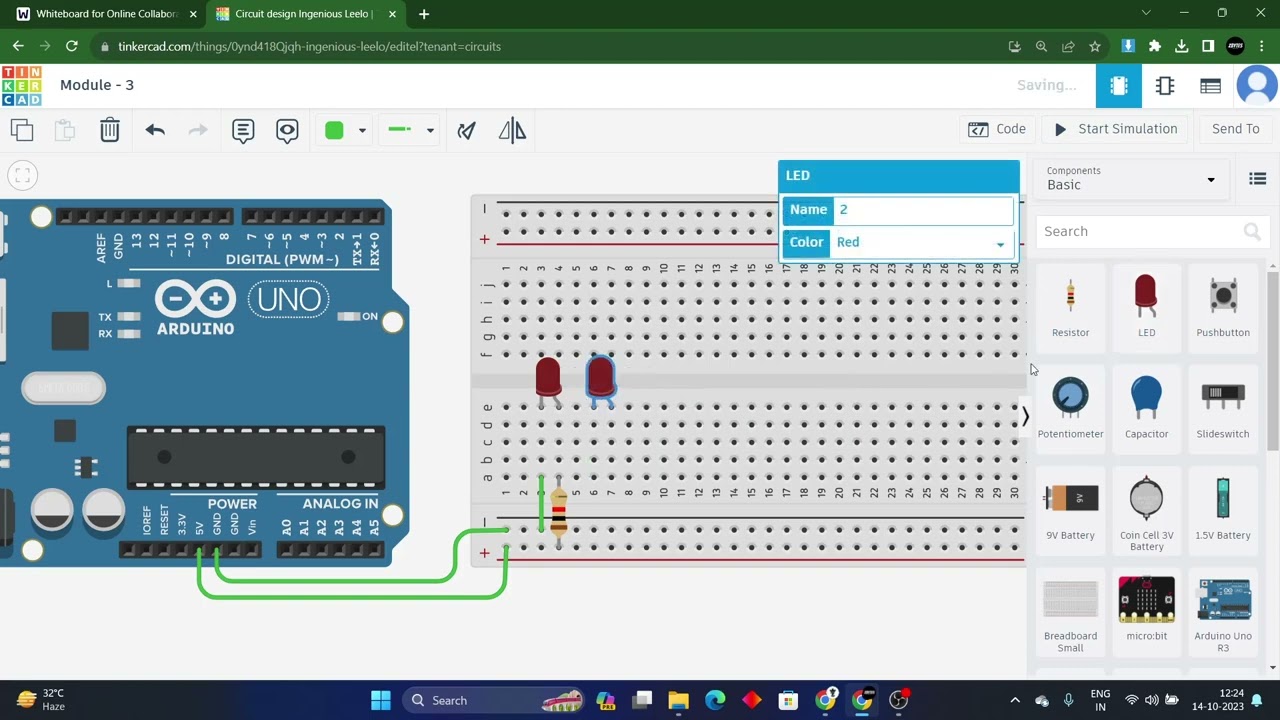Image resolution: width=1280 pixels, height=720 pixels.
Task: Zoom to fit the design
Action: click(22, 176)
